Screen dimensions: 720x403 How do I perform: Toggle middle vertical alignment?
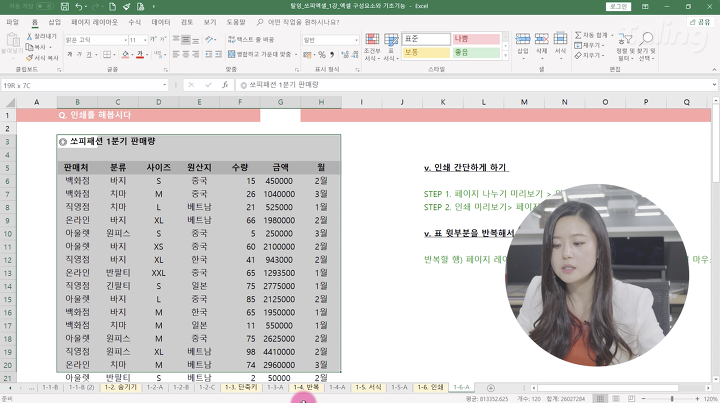click(186, 40)
